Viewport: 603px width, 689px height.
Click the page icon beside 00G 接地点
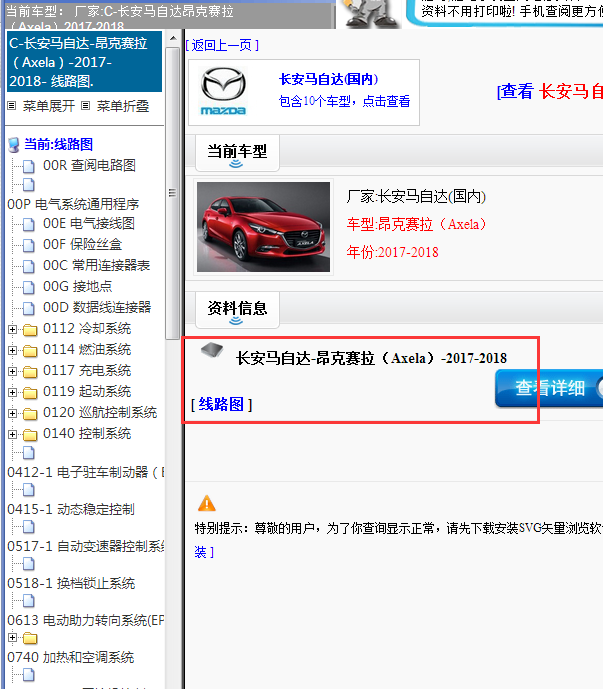point(29,287)
